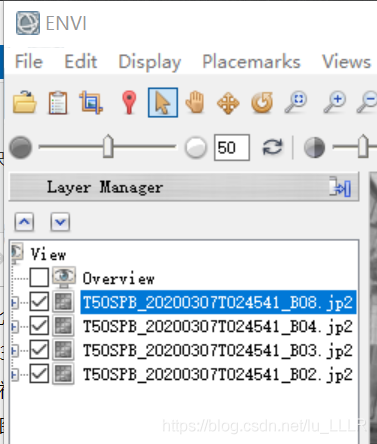377x444 pixels.
Task: Click the contrast slider handle
Action: point(363,146)
